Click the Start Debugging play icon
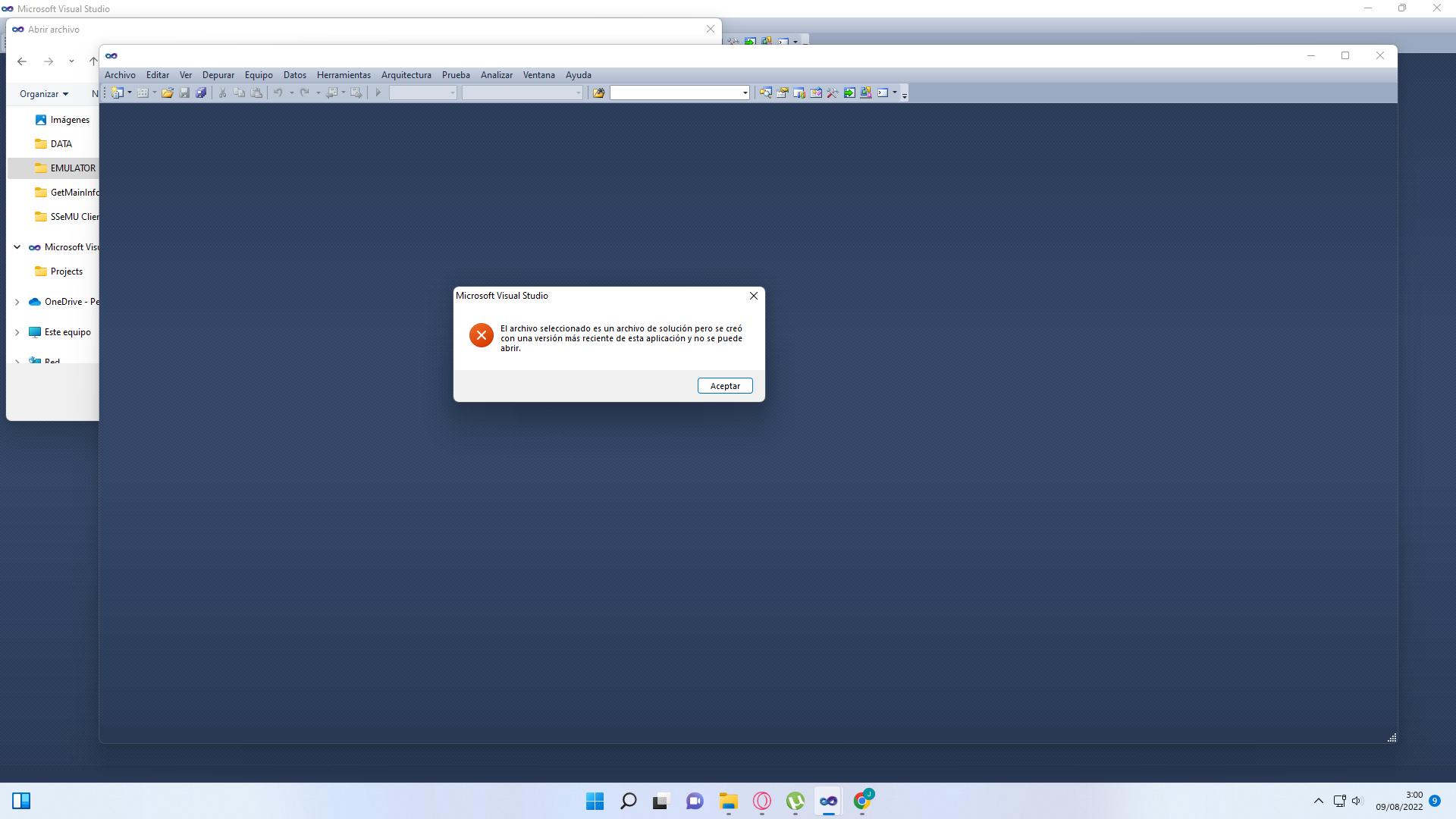 pyautogui.click(x=378, y=93)
